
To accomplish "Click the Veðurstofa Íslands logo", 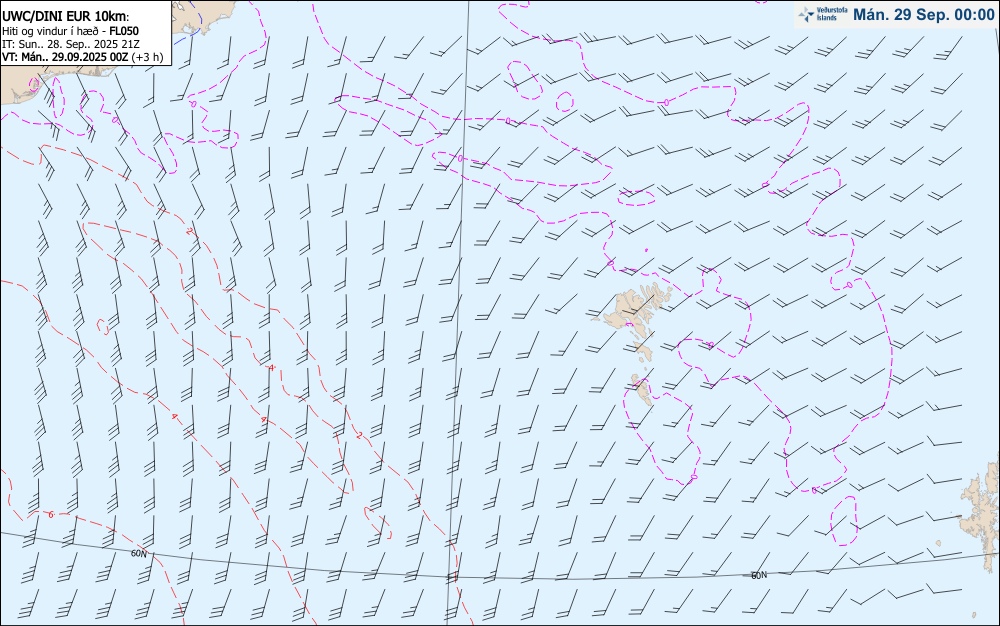I will point(824,15).
